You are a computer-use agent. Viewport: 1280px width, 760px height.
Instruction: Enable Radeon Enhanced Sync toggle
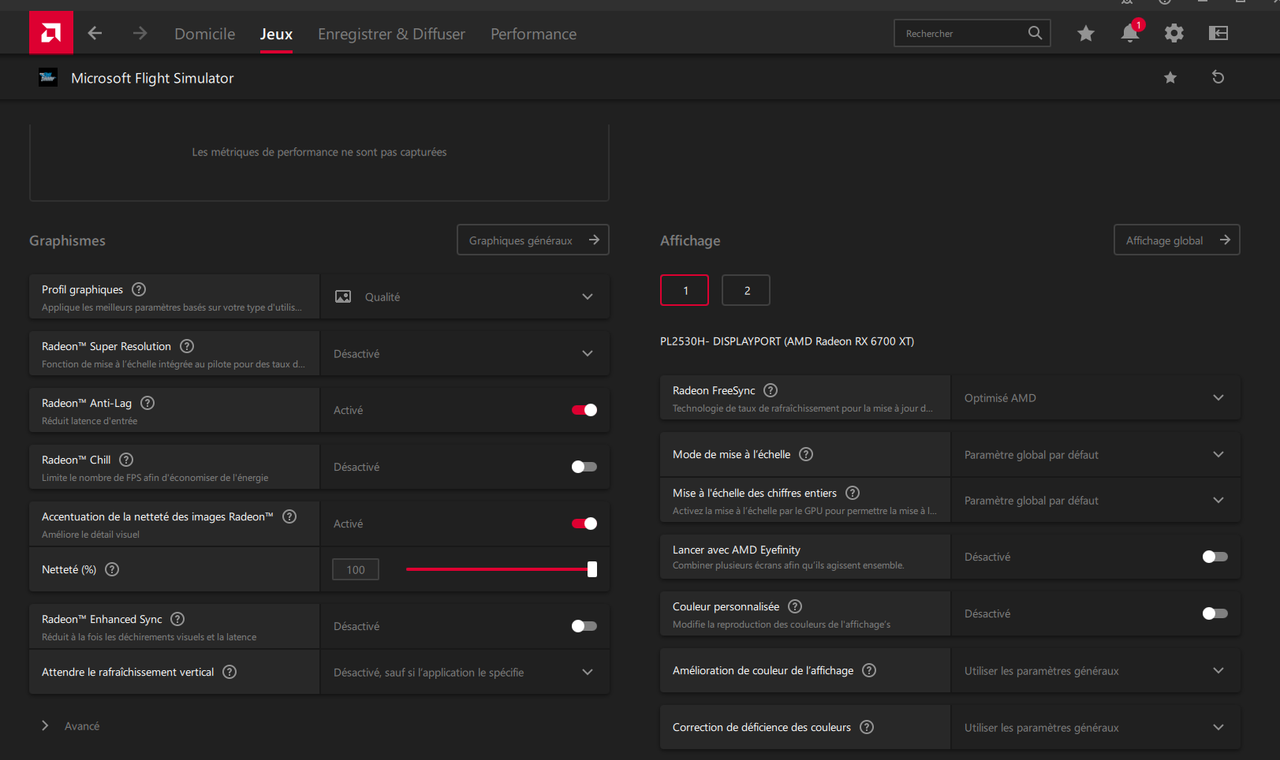click(x=584, y=626)
